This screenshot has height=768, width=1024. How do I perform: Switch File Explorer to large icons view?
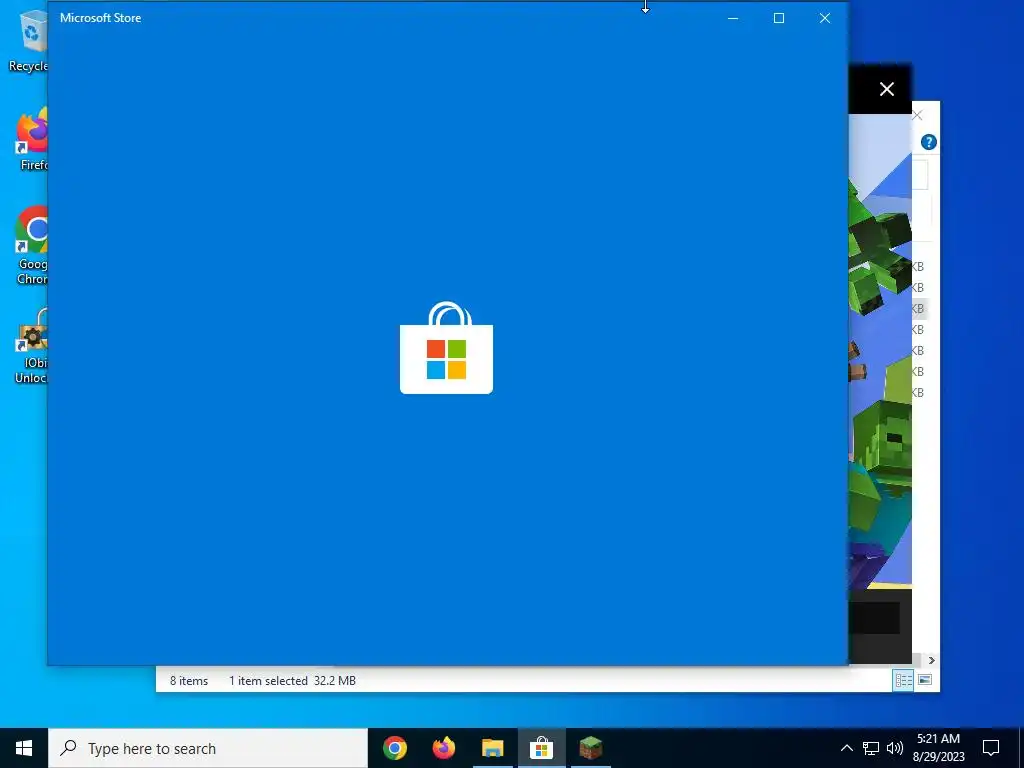click(925, 680)
